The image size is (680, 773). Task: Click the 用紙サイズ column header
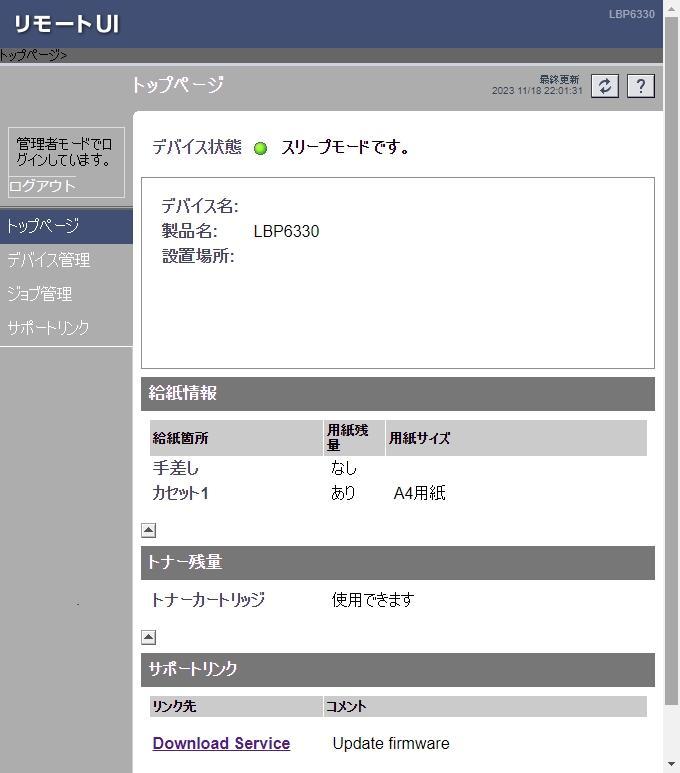tap(516, 438)
